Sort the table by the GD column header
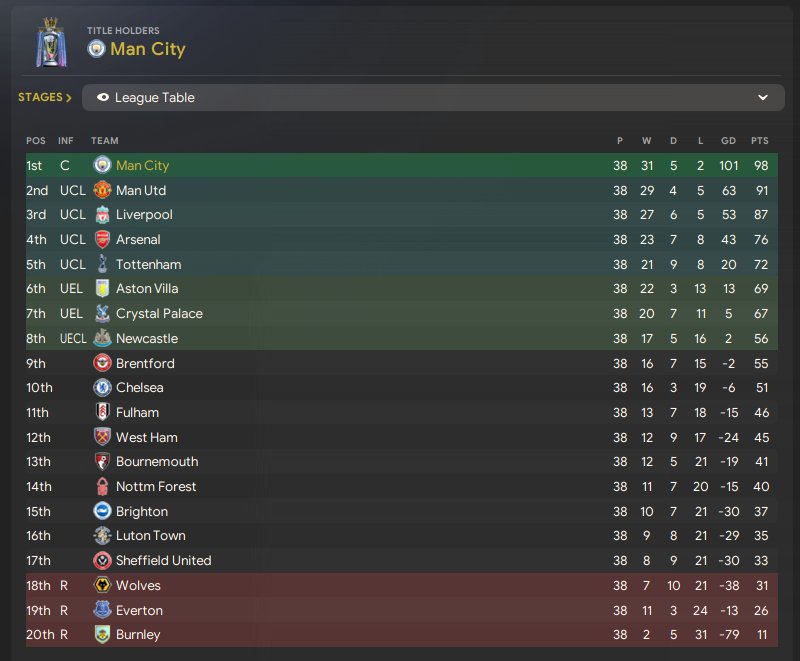Screen dimensions: 800x661 (x=729, y=141)
